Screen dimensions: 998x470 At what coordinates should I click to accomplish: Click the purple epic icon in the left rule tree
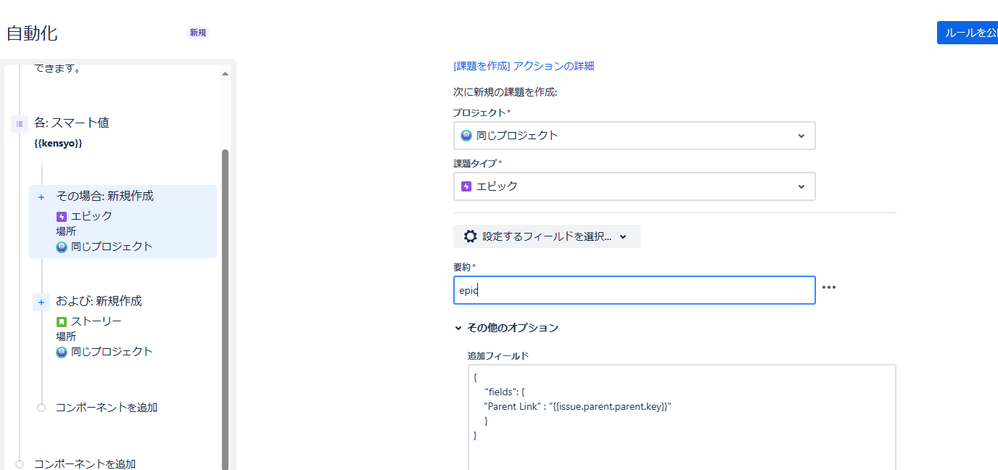coord(62,217)
